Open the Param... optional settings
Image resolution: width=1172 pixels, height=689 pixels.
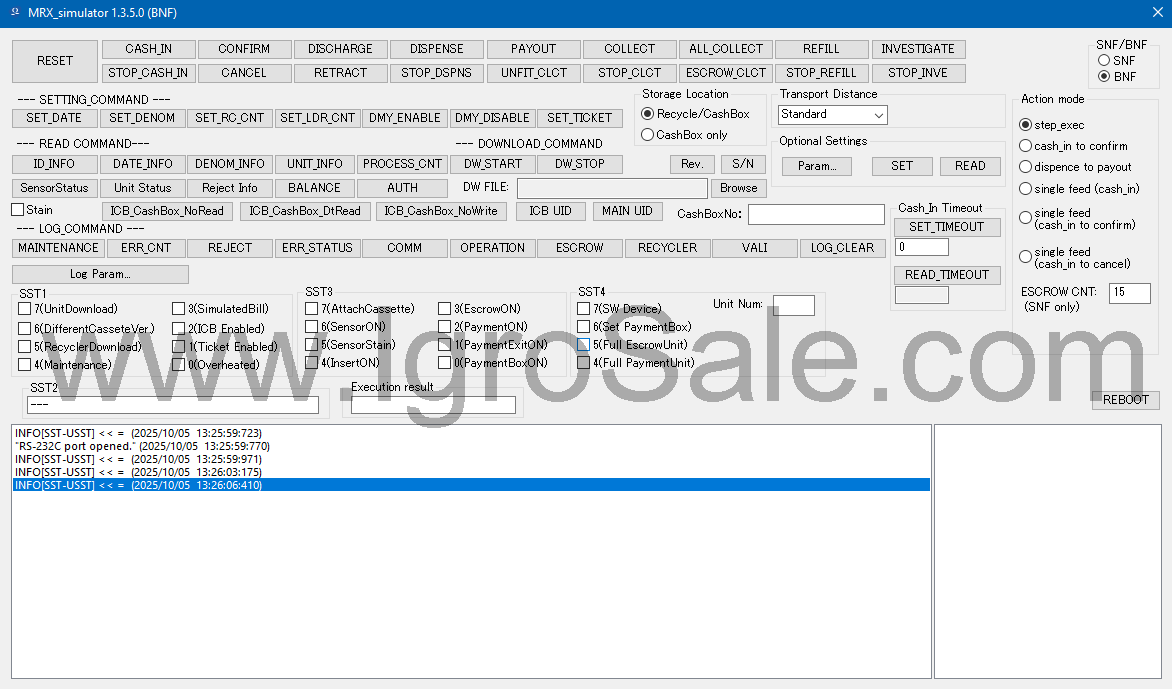[x=816, y=166]
